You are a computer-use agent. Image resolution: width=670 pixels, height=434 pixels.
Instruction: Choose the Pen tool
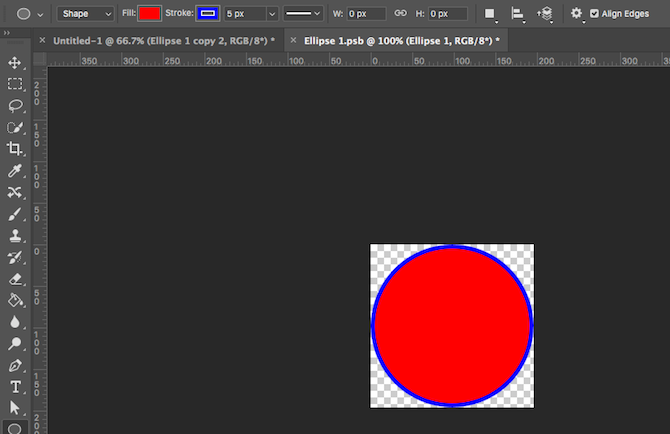pos(15,365)
